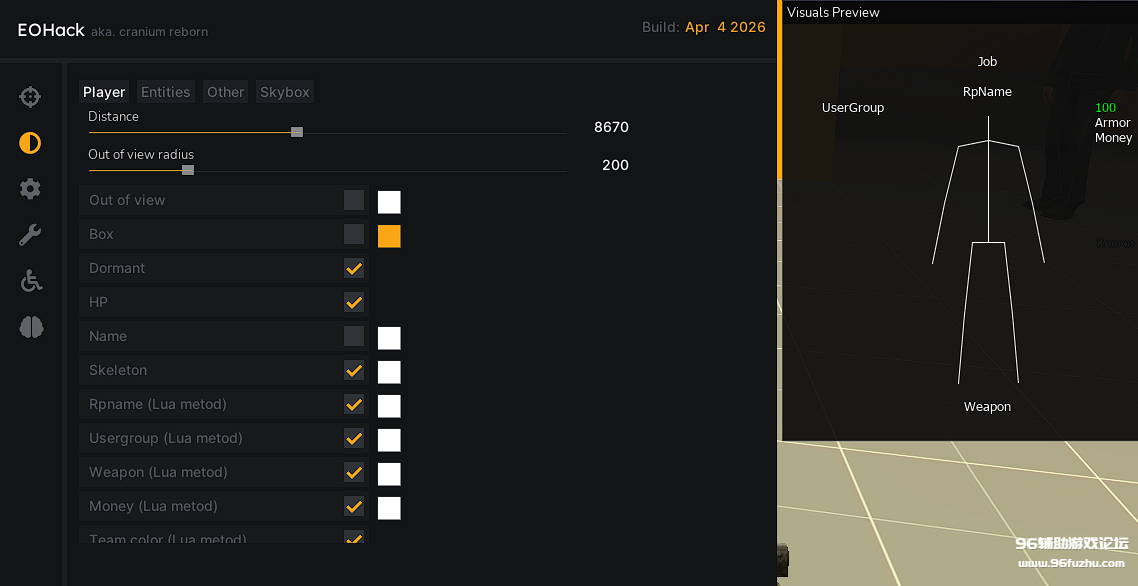Click the orange Box color swatch
The height and width of the screenshot is (586, 1138).
point(389,236)
